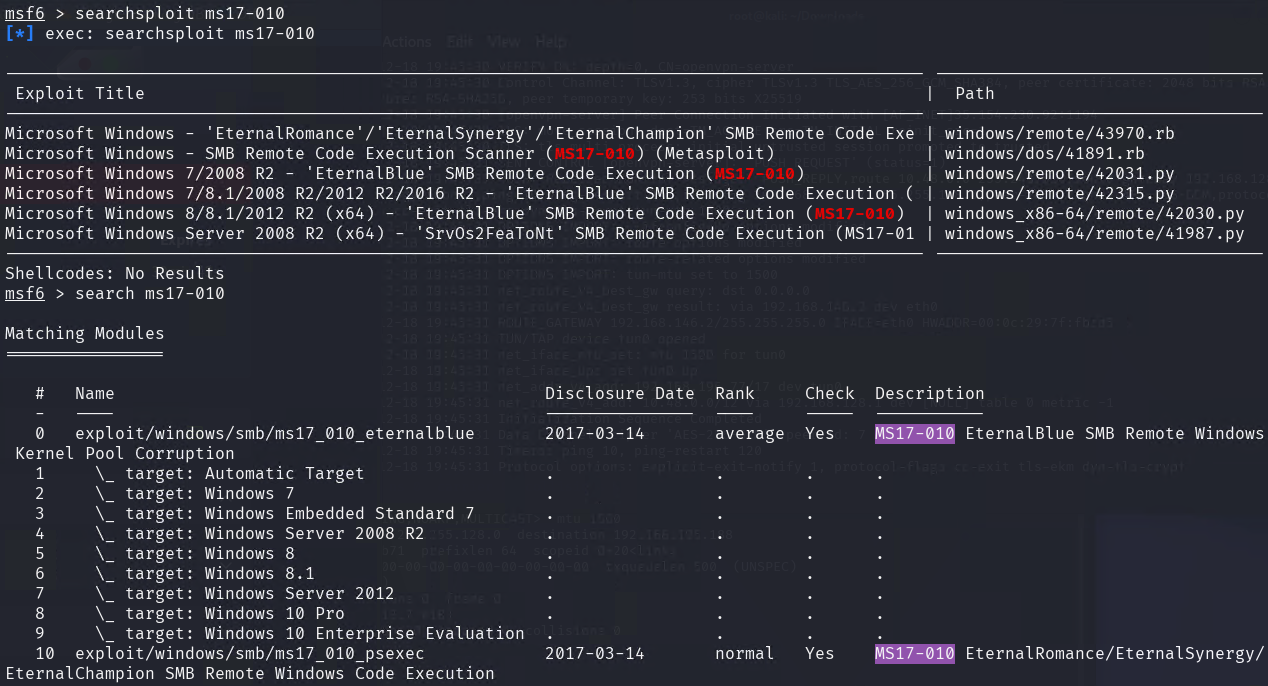
Task: Open the faint Actions menu behind terminal
Action: (x=407, y=42)
